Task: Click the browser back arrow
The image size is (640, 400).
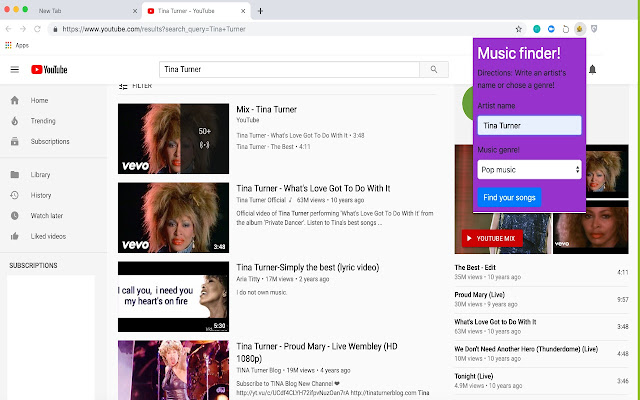Action: tap(9, 29)
